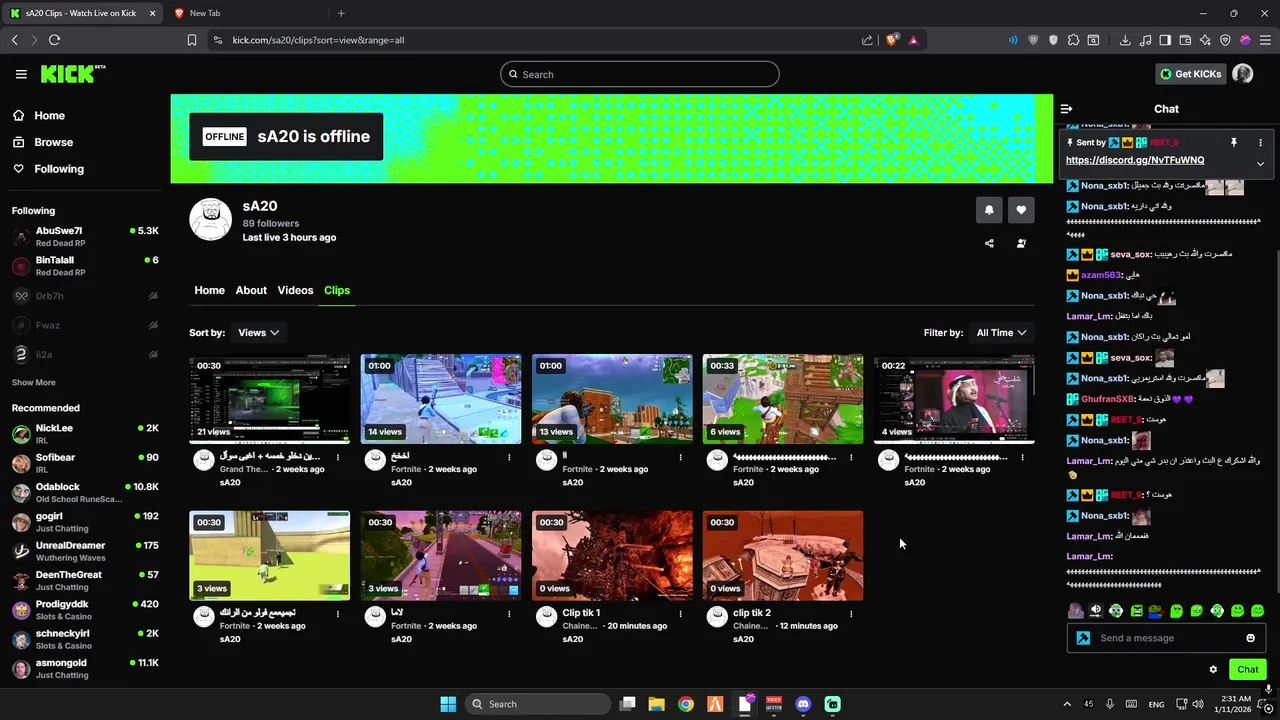Screen dimensions: 1280x720
Task: Open the emoji picker in message box
Action: click(1250, 638)
